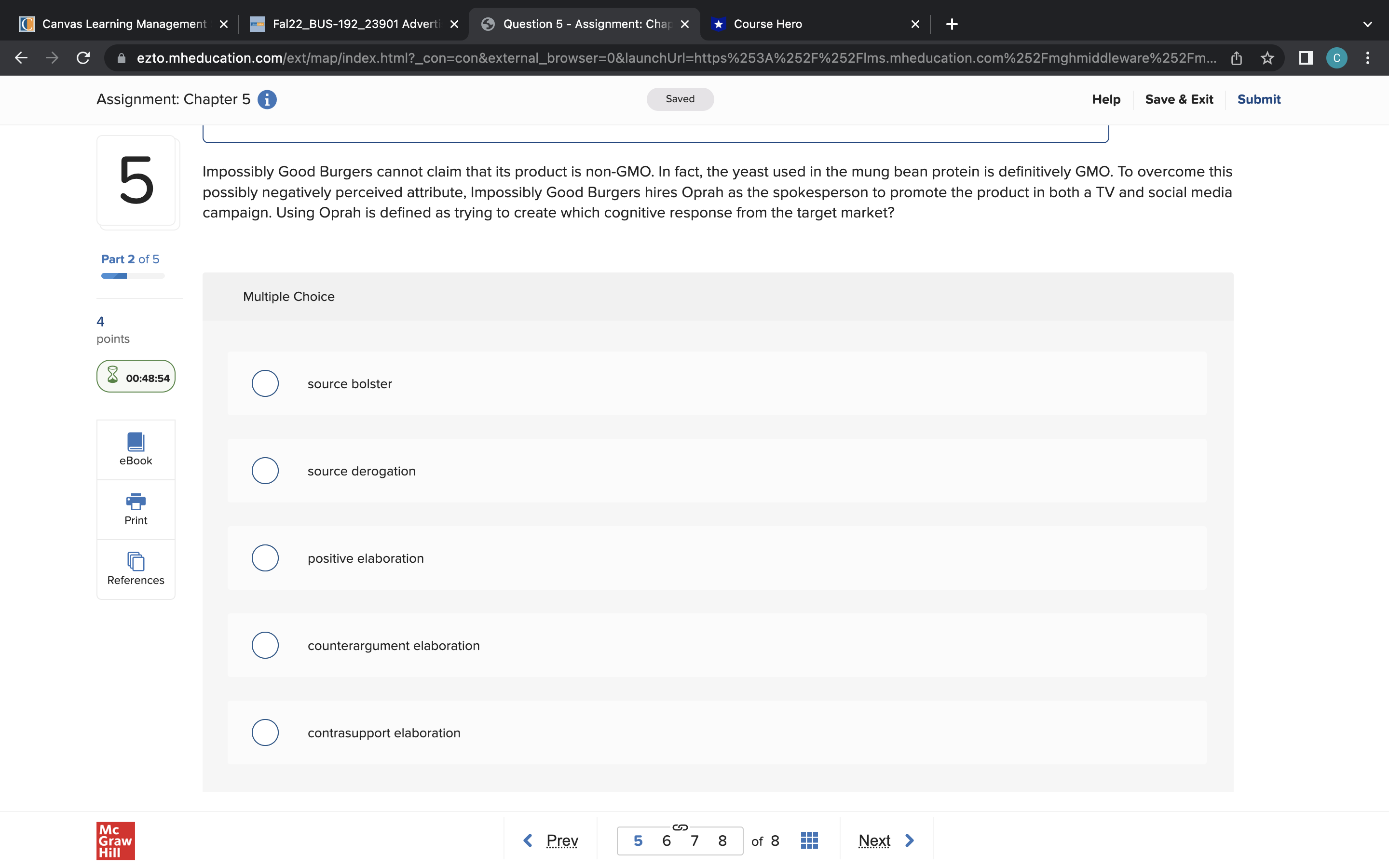
Task: Click the hourglass timer icon
Action: 112,376
